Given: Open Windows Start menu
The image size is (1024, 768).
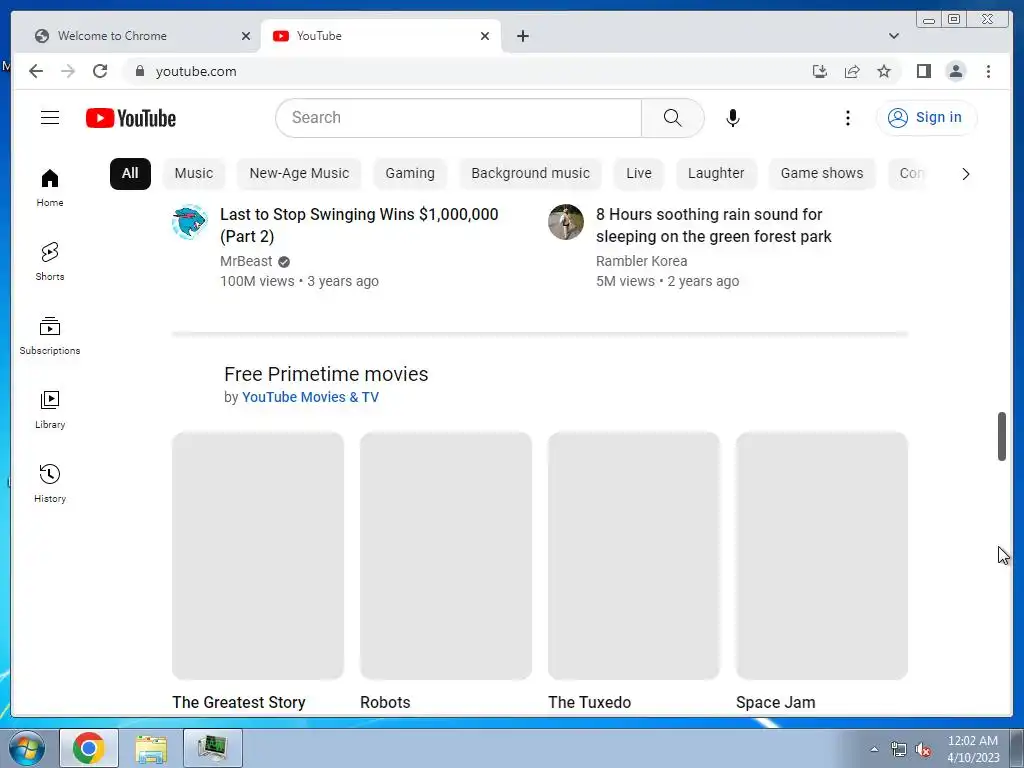Looking at the screenshot, I should tap(27, 748).
